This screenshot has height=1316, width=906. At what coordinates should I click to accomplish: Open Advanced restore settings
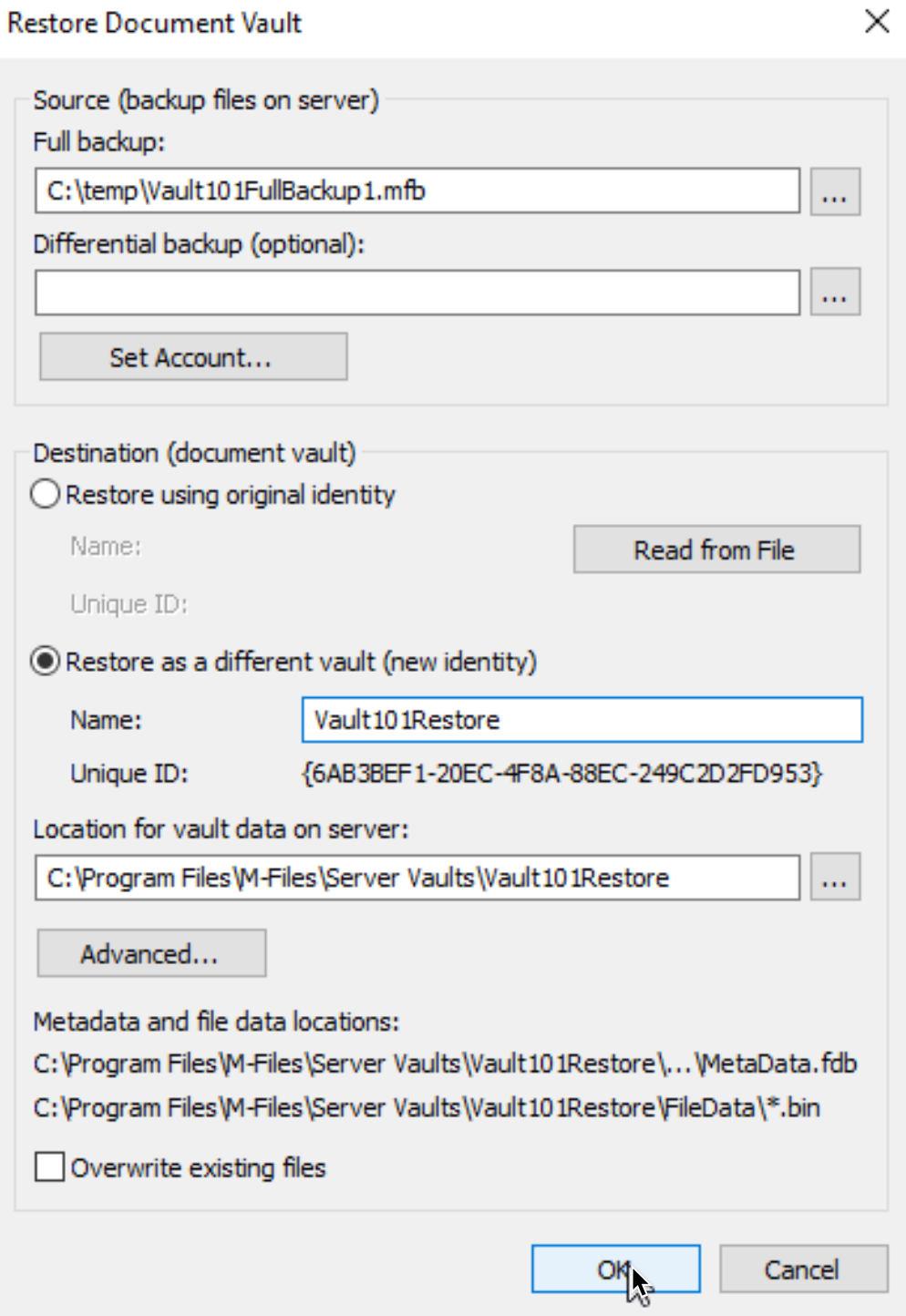(151, 953)
